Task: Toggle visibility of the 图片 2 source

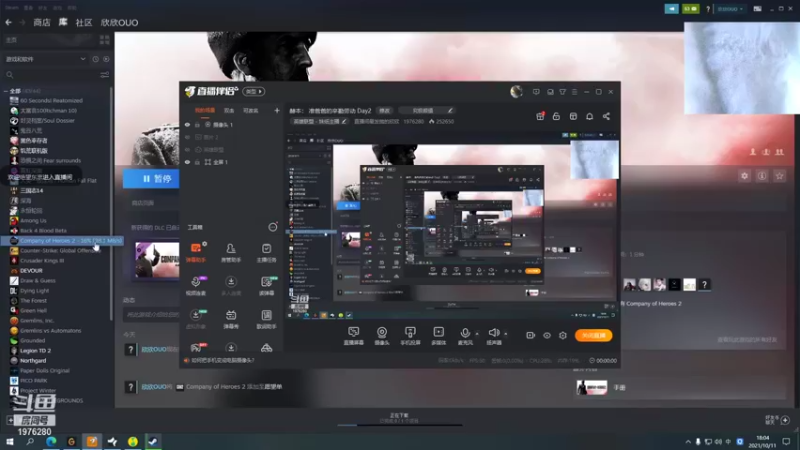Action: 187,137
